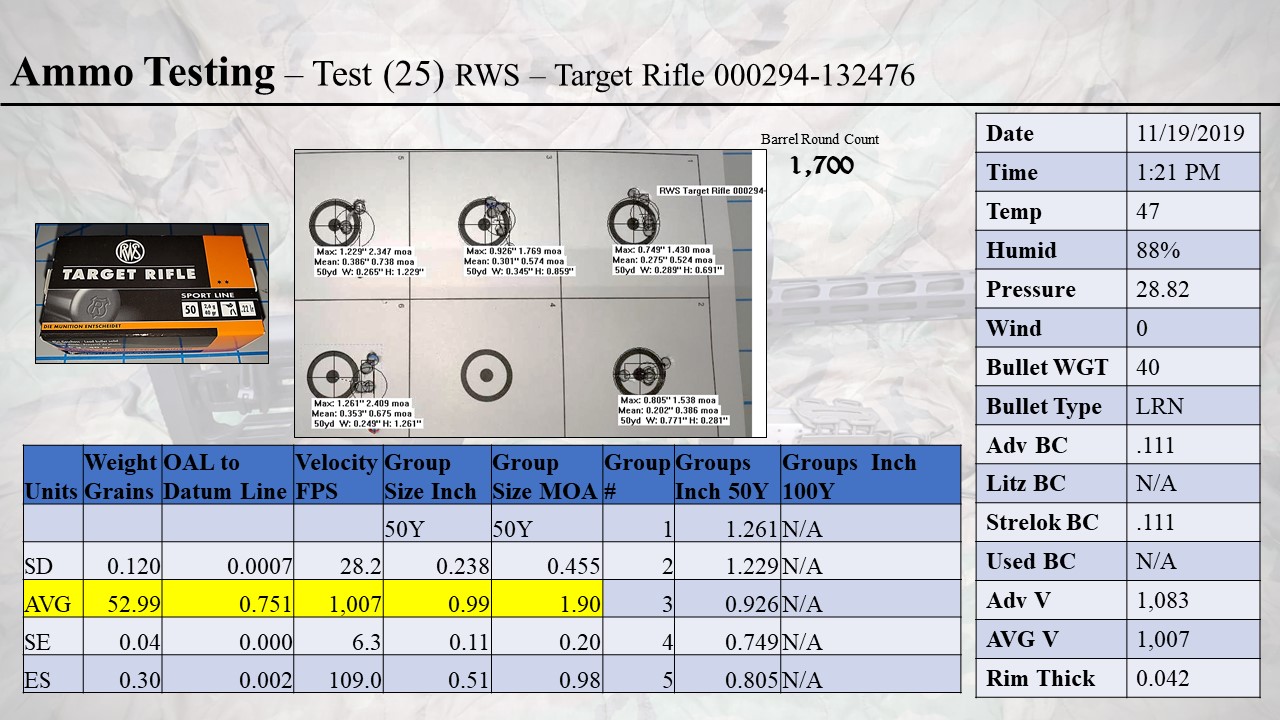Click the Pressure value 28.82
Image resolution: width=1280 pixels, height=720 pixels.
[x=1163, y=289]
